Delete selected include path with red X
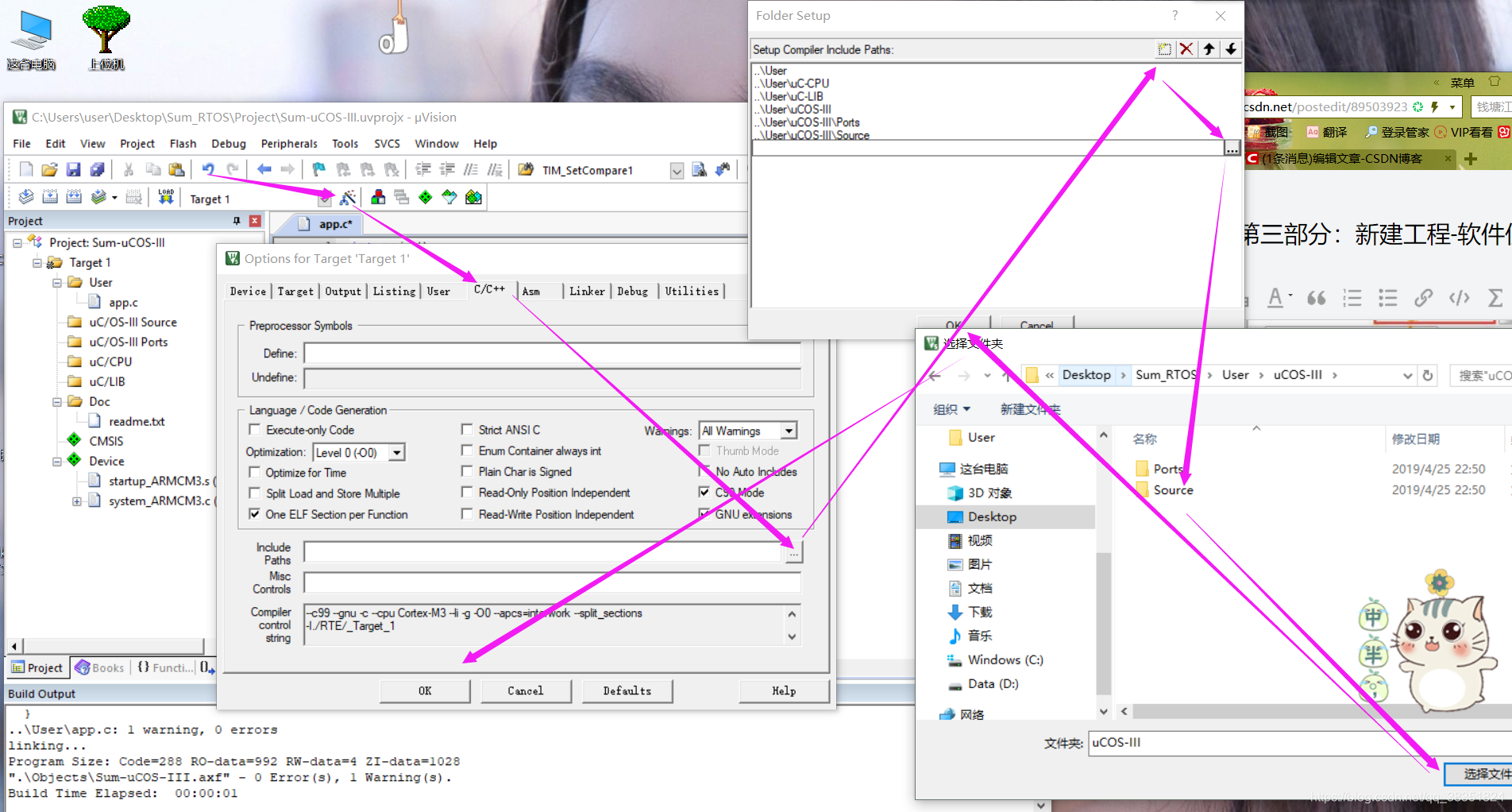 tap(1186, 49)
